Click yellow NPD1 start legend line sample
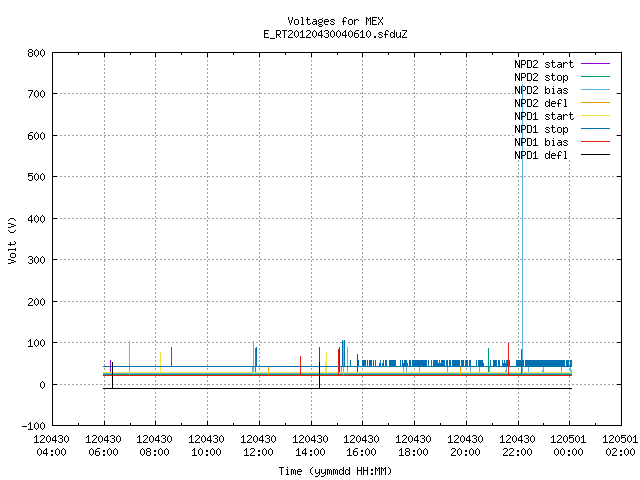The image size is (640, 480). click(x=595, y=116)
